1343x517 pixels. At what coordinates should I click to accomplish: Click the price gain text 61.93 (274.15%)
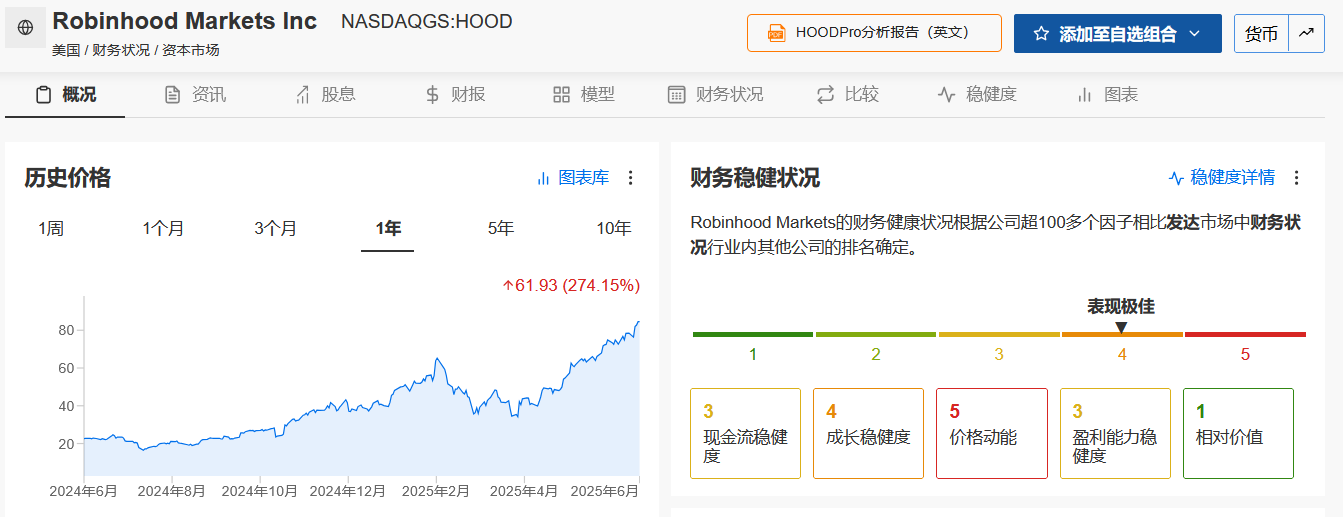tap(570, 286)
